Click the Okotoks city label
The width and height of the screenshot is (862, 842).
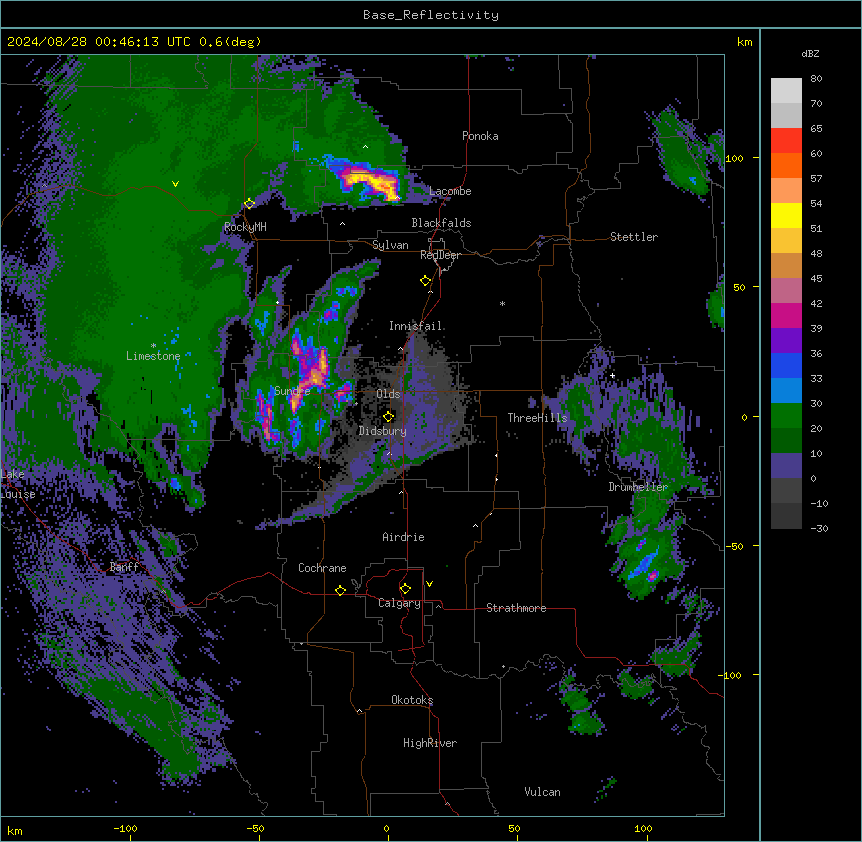click(412, 700)
